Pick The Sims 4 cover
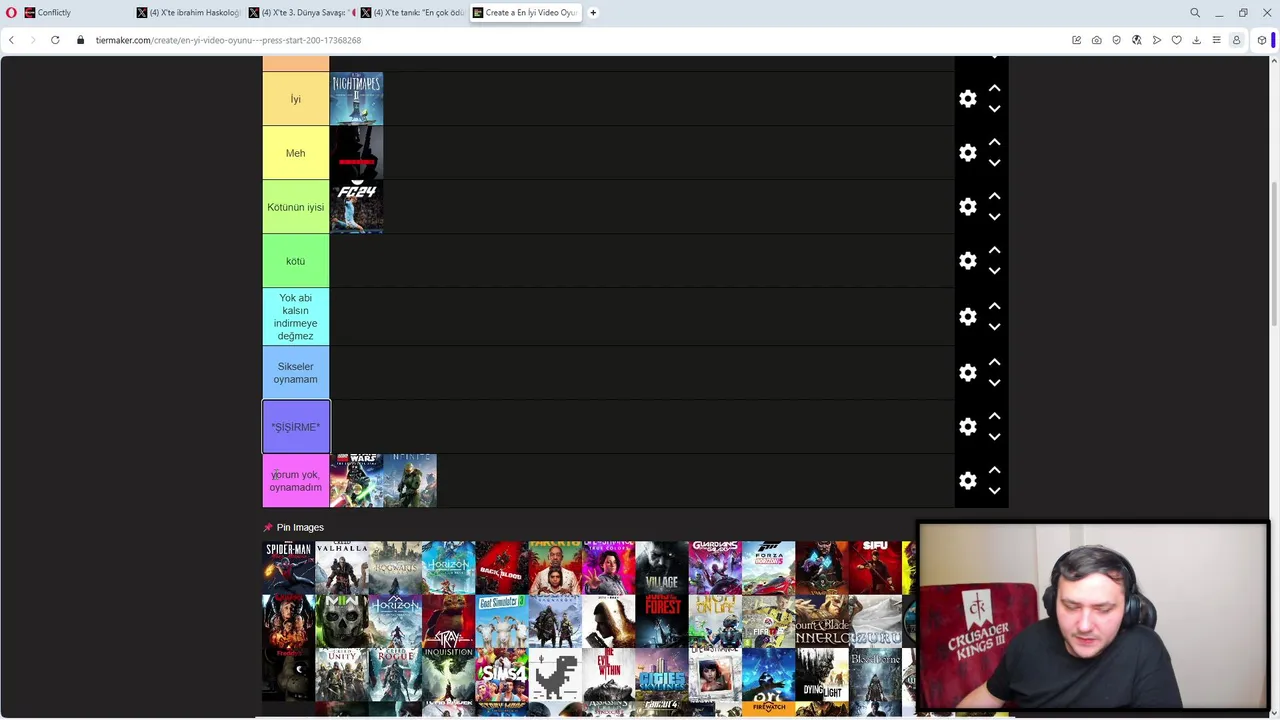This screenshot has width=1280, height=720. 502,676
